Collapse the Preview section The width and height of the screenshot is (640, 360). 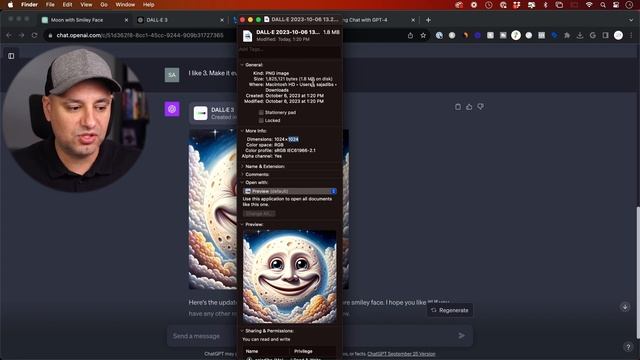click(242, 224)
